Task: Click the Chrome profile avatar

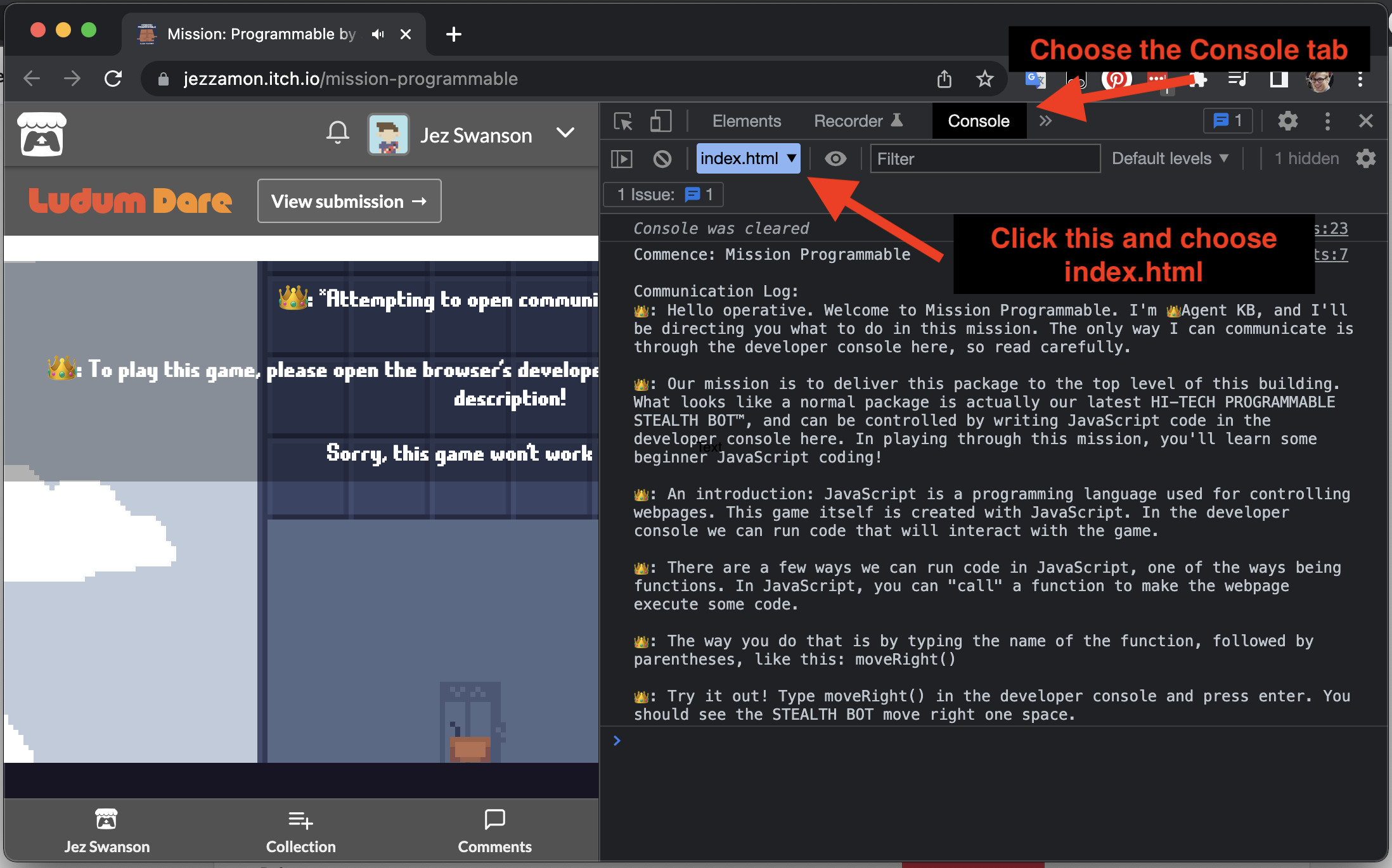Action: pos(1319,79)
